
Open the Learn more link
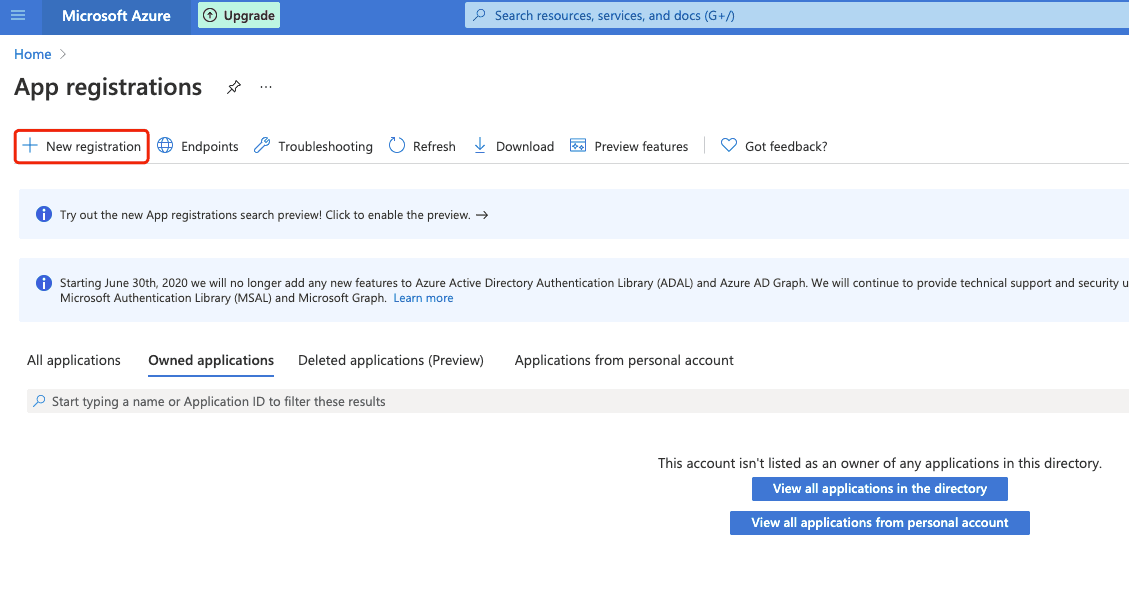coord(423,298)
